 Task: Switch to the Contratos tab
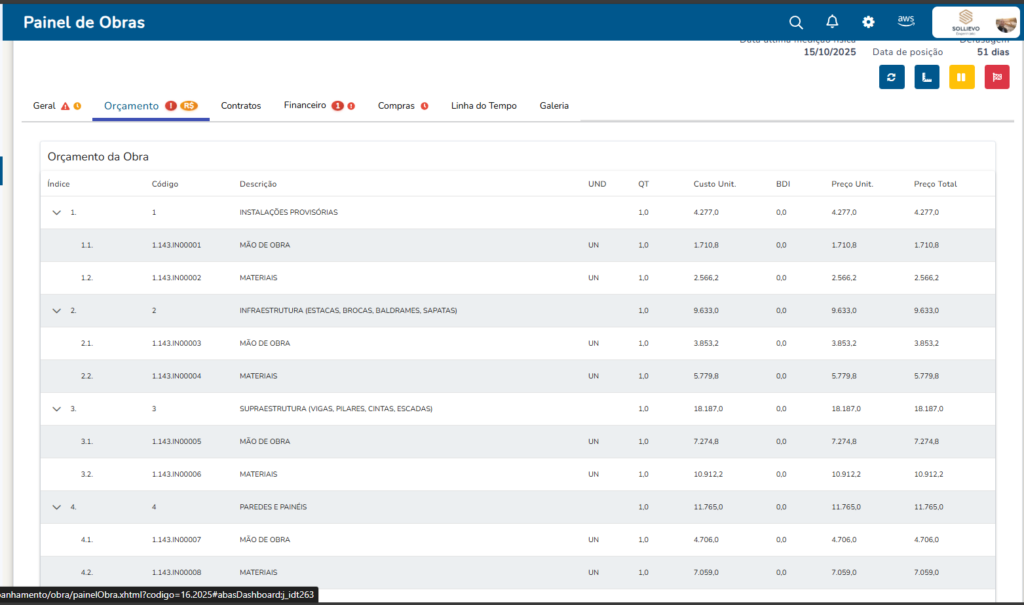coord(240,105)
